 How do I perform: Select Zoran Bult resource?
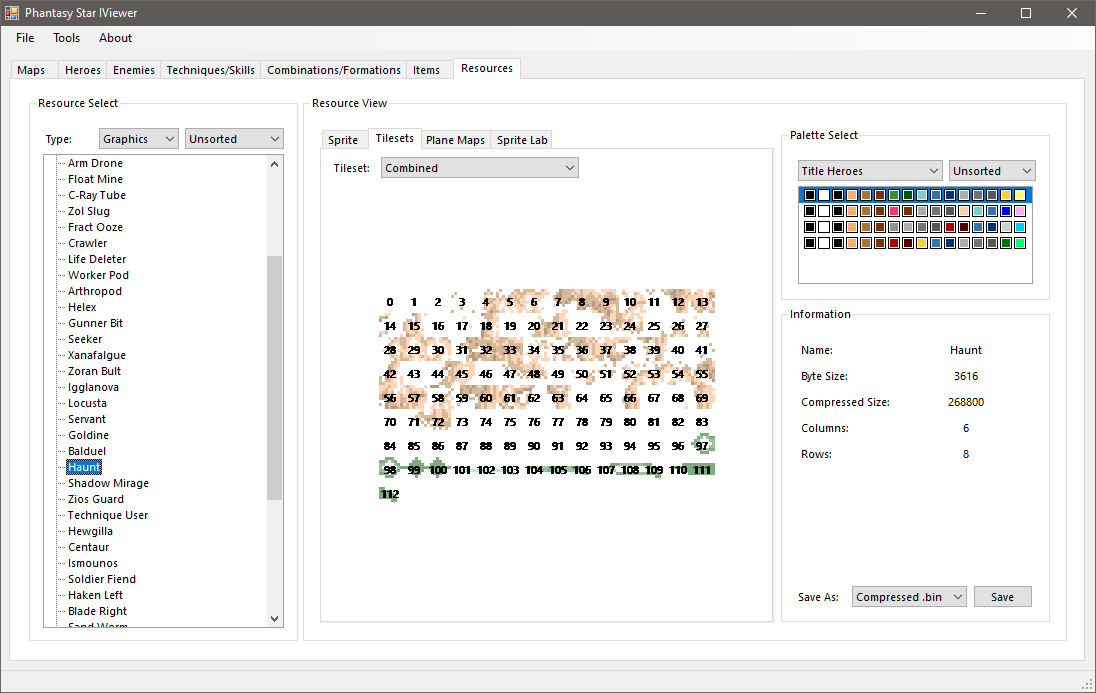[x=94, y=371]
